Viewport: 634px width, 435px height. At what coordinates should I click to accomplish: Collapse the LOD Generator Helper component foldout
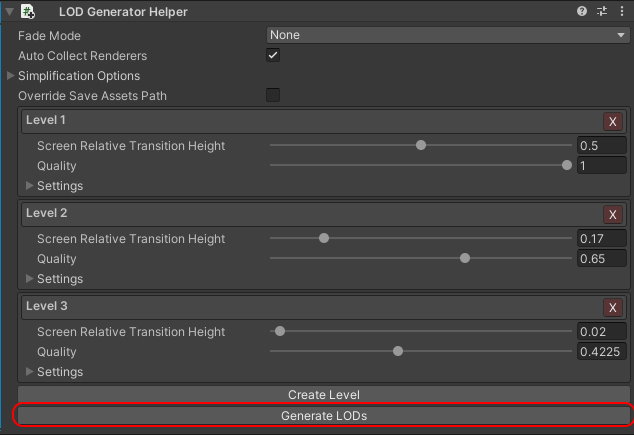[9, 12]
